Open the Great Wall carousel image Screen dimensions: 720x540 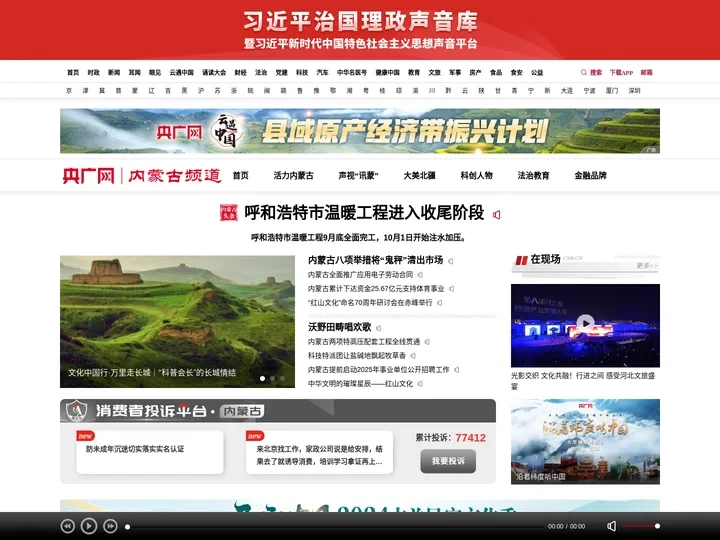[177, 321]
